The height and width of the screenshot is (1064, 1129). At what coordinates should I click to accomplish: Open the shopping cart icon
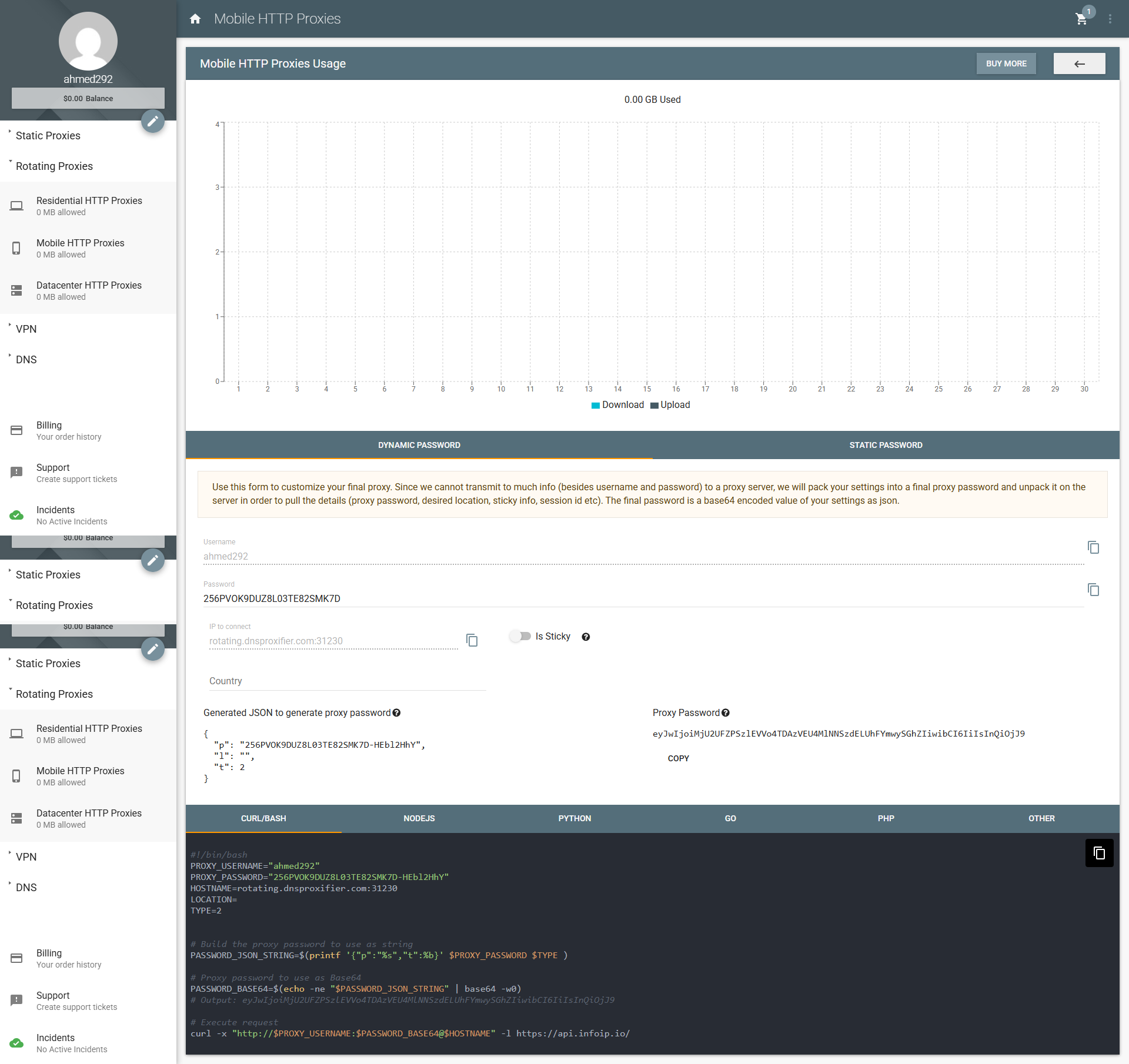tap(1081, 19)
